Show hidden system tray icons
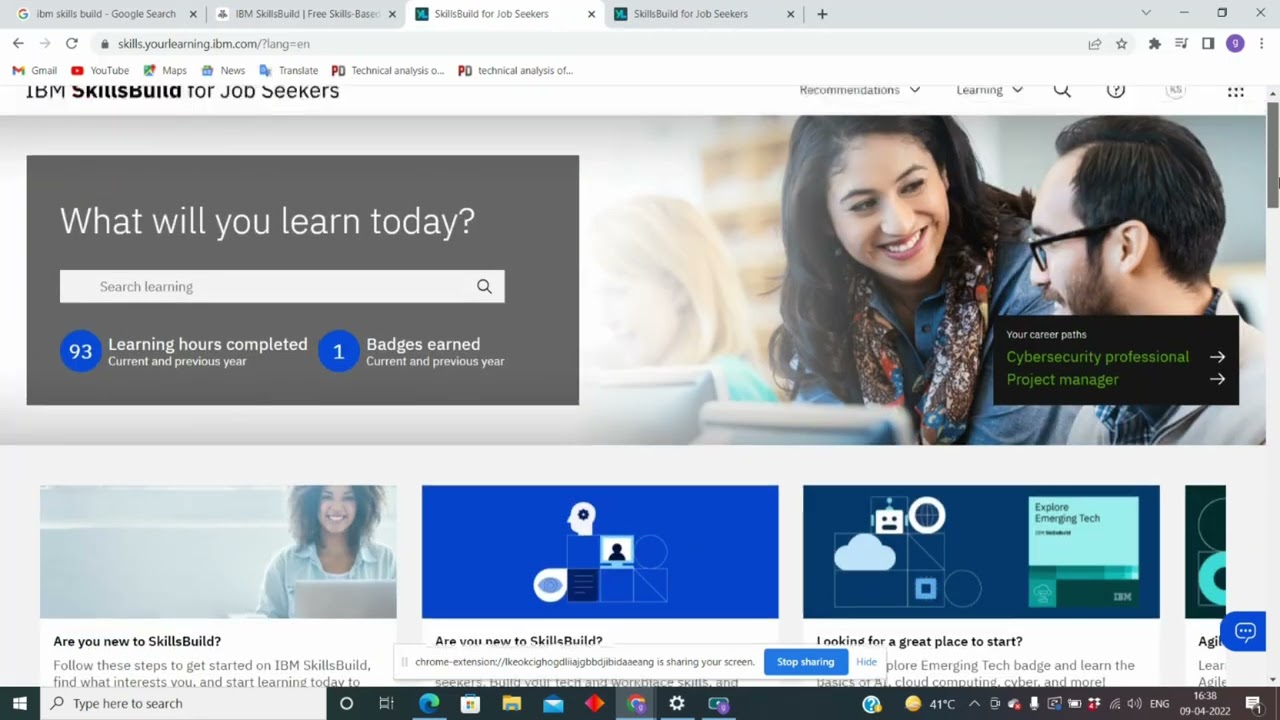1280x720 pixels. pyautogui.click(x=974, y=703)
